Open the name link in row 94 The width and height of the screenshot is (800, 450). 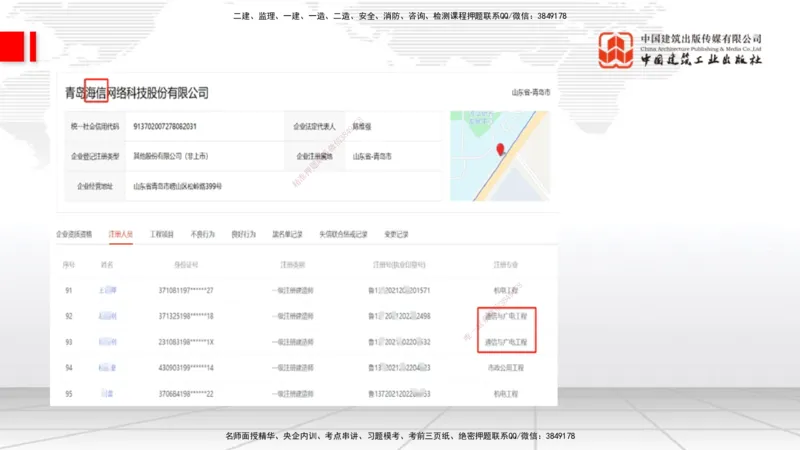107,367
